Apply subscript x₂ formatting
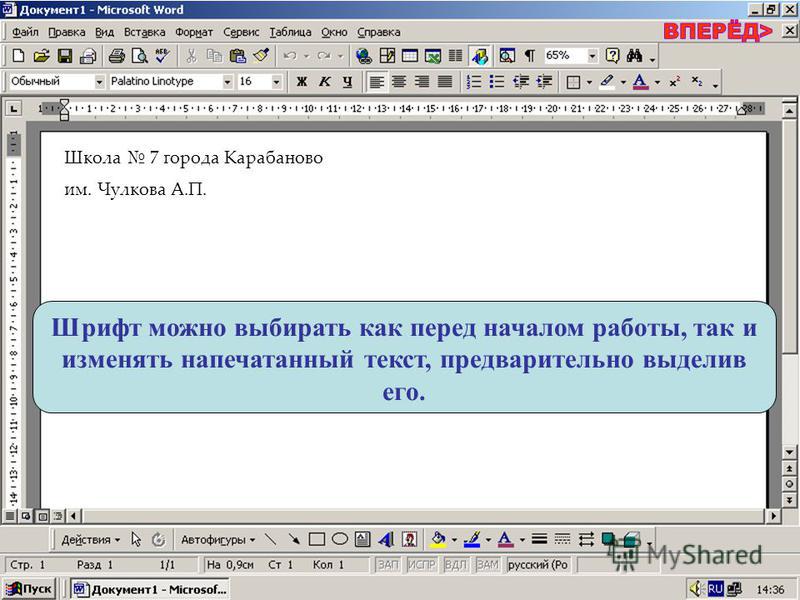Screen dimensions: 800x600 coord(697,82)
